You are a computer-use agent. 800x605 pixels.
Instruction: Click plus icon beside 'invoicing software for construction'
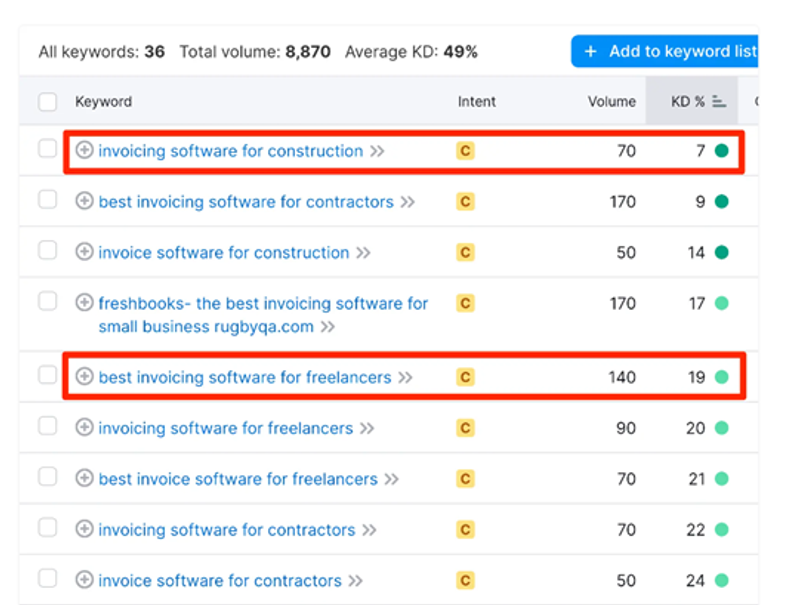pos(84,150)
